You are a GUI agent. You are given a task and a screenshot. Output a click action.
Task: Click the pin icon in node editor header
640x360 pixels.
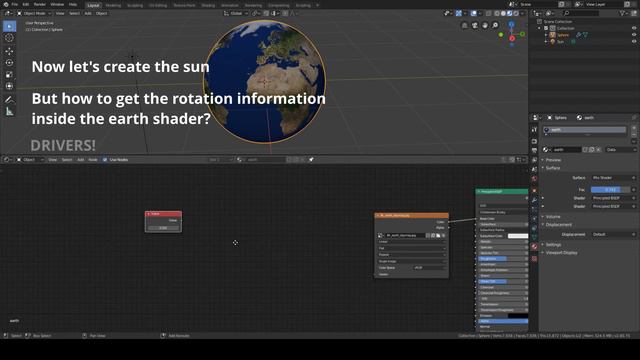311,160
